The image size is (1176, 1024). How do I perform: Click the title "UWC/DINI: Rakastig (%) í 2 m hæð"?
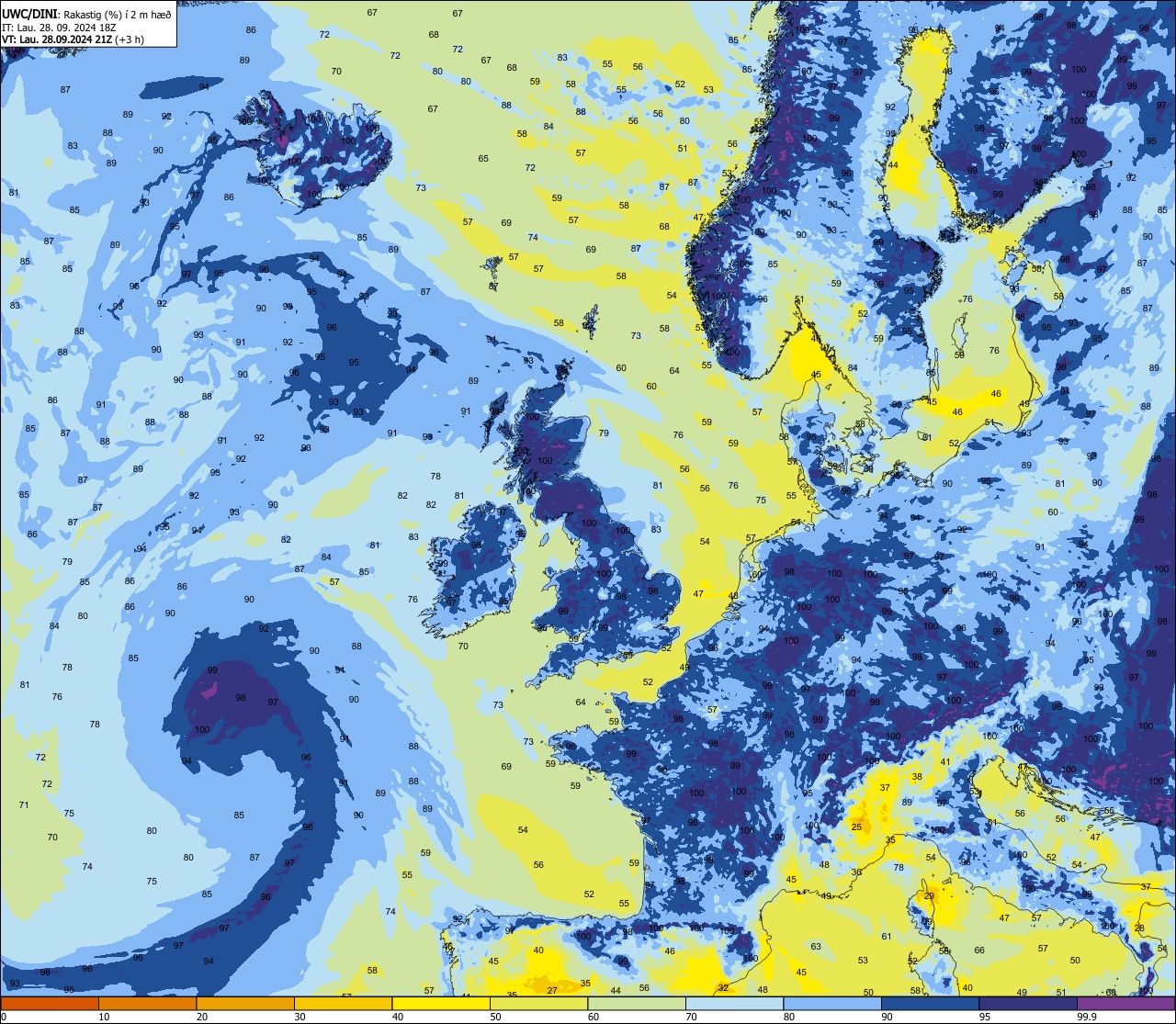(87, 14)
